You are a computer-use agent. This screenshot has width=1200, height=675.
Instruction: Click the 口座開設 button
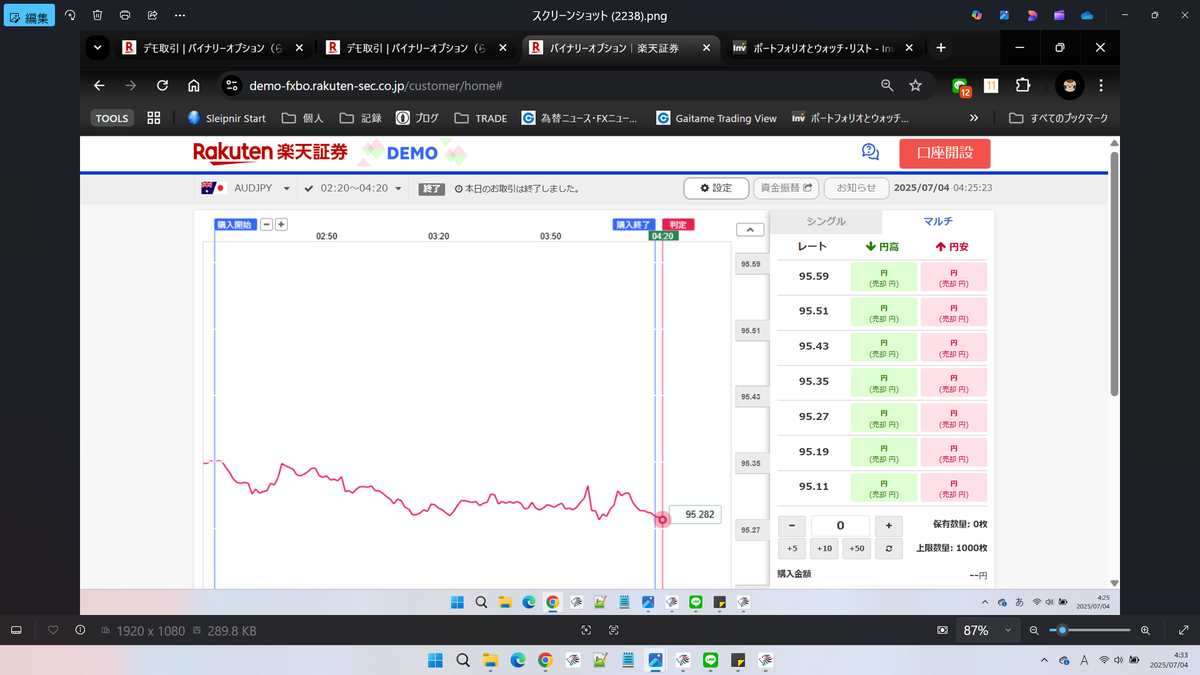click(x=944, y=153)
